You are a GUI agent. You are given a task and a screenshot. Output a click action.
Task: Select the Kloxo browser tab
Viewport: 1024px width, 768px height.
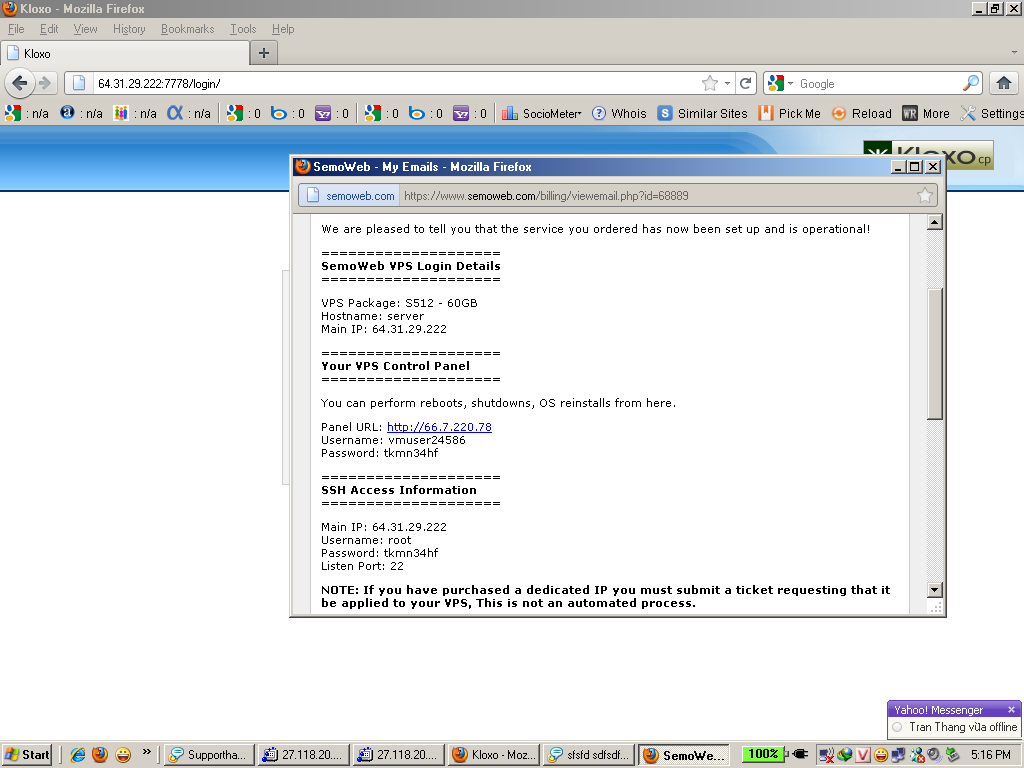[x=125, y=54]
